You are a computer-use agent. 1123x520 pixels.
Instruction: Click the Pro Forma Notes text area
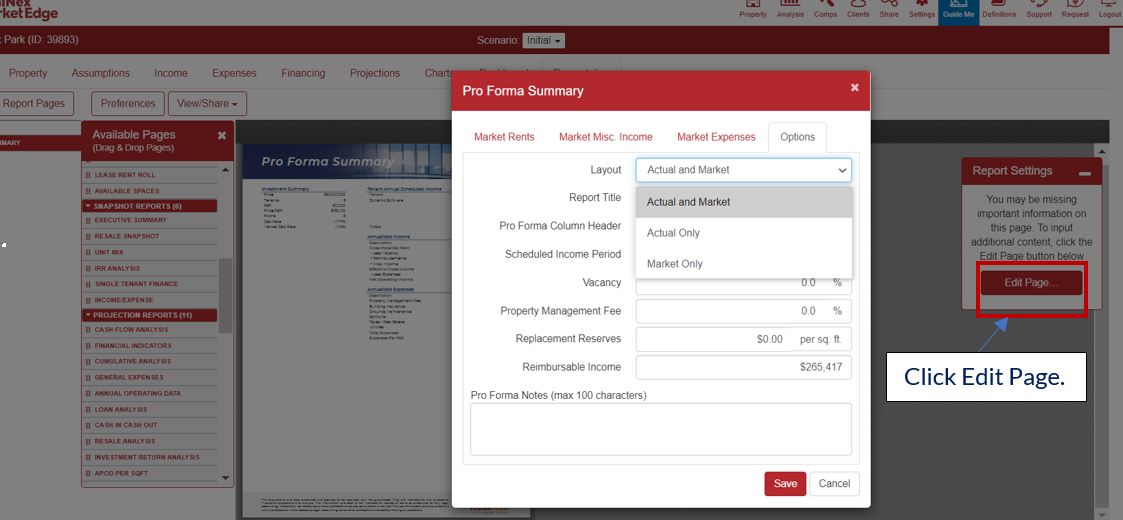pos(660,429)
